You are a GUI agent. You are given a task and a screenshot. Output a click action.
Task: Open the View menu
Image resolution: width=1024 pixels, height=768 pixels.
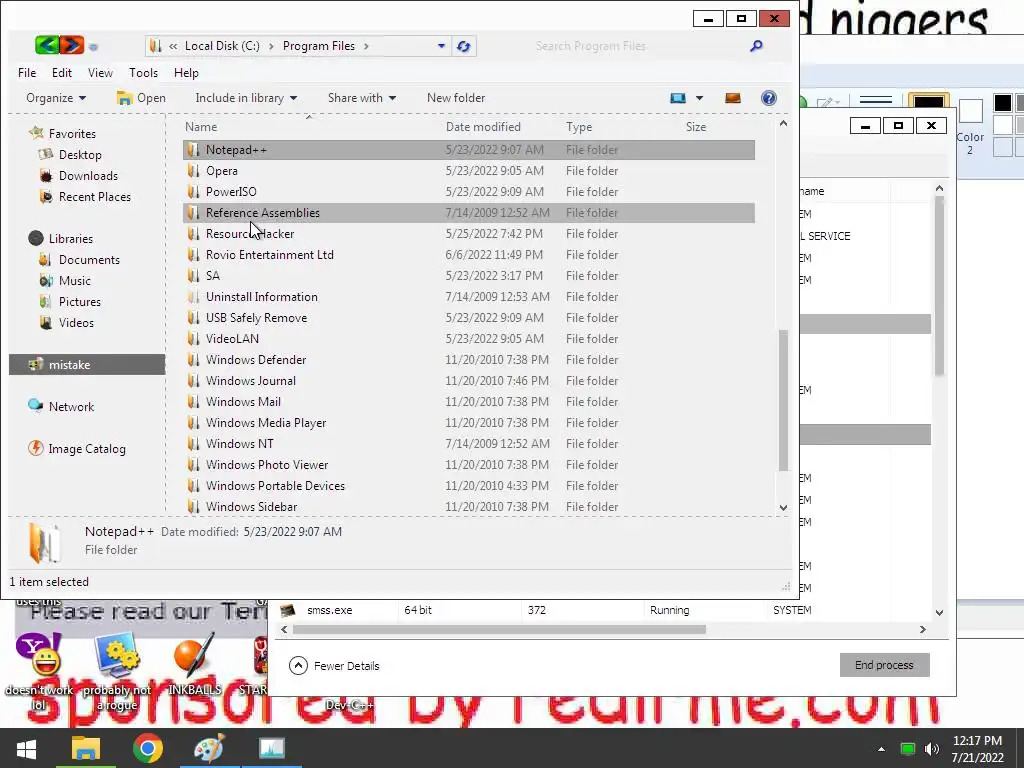pyautogui.click(x=100, y=72)
